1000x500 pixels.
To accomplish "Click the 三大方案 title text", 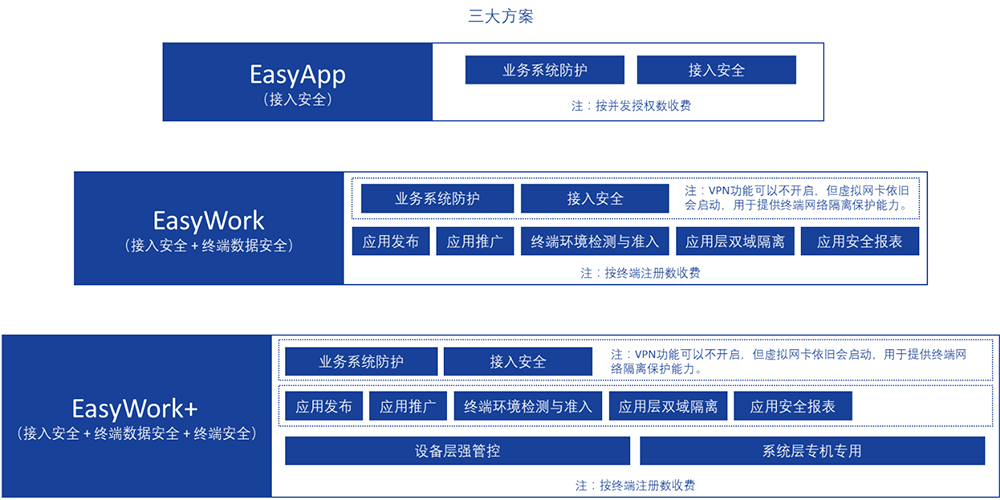I will (501, 17).
